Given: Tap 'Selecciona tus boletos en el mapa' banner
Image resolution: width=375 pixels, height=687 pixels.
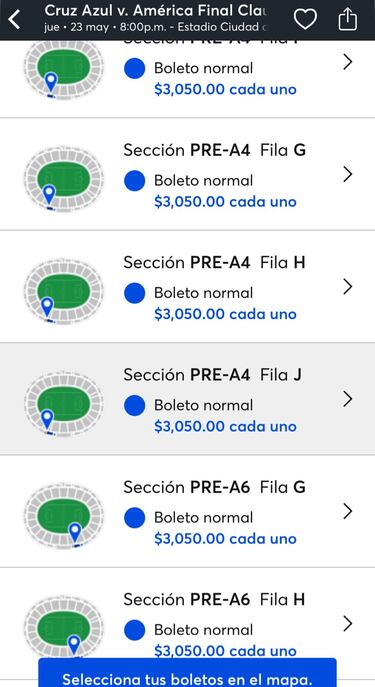Looking at the screenshot, I should tap(188, 673).
